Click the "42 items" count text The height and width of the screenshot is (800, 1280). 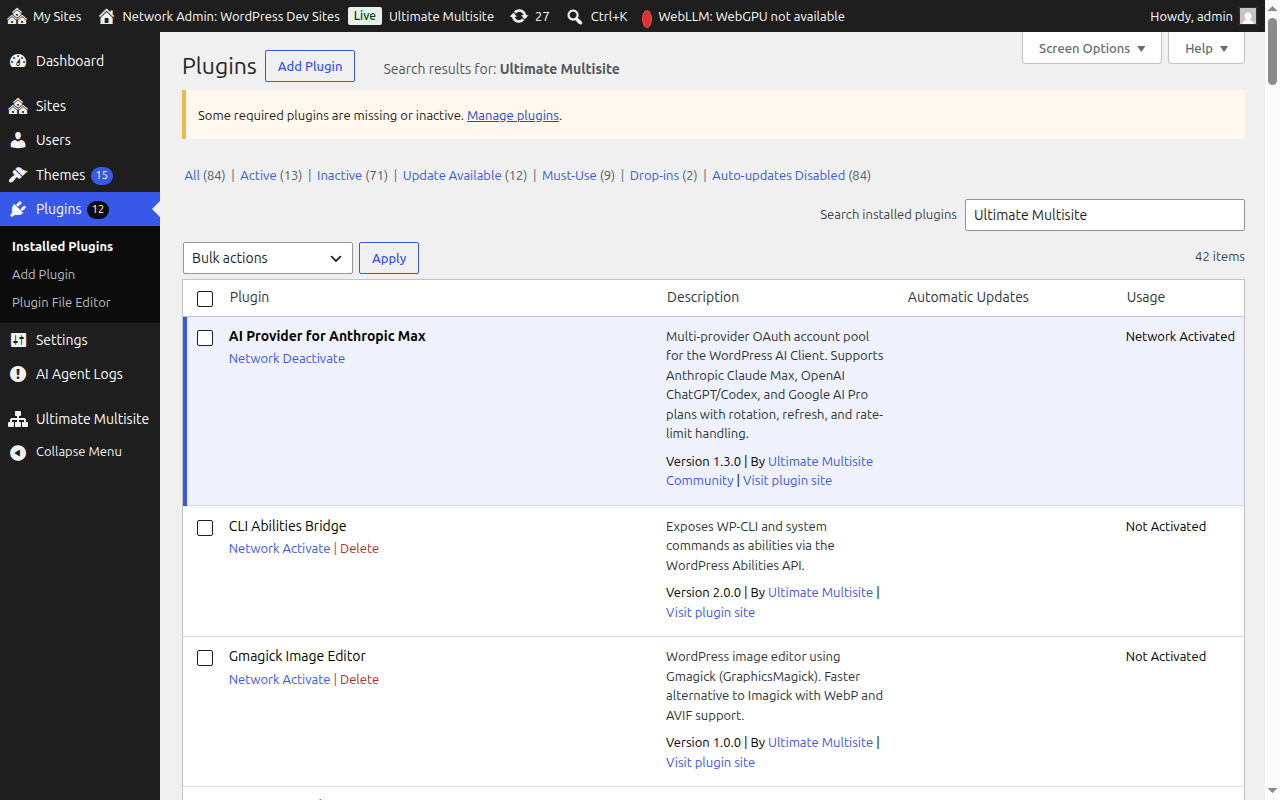tap(1220, 257)
